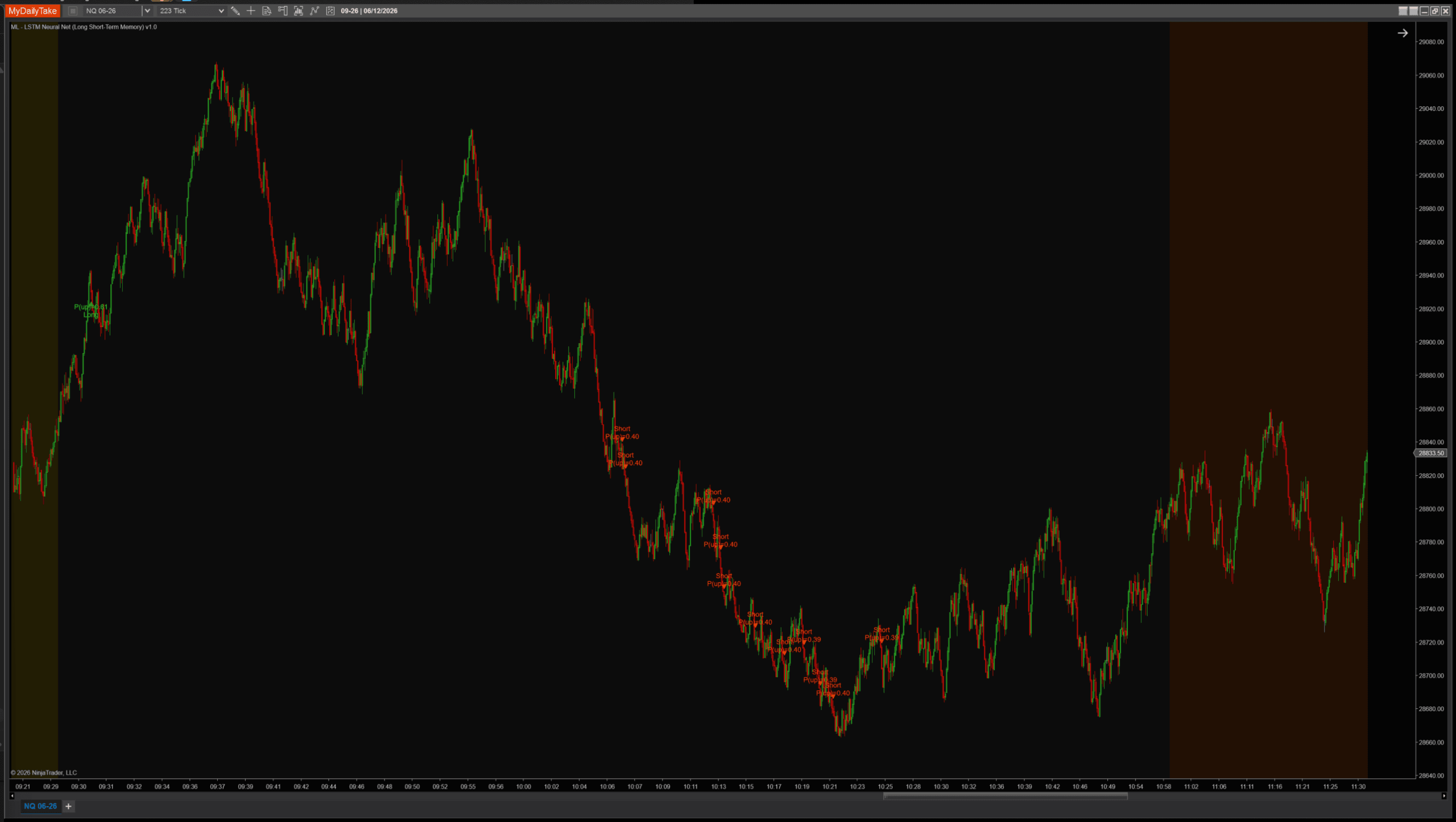
Task: Open the Data Box toolbar icon
Action: (x=267, y=11)
